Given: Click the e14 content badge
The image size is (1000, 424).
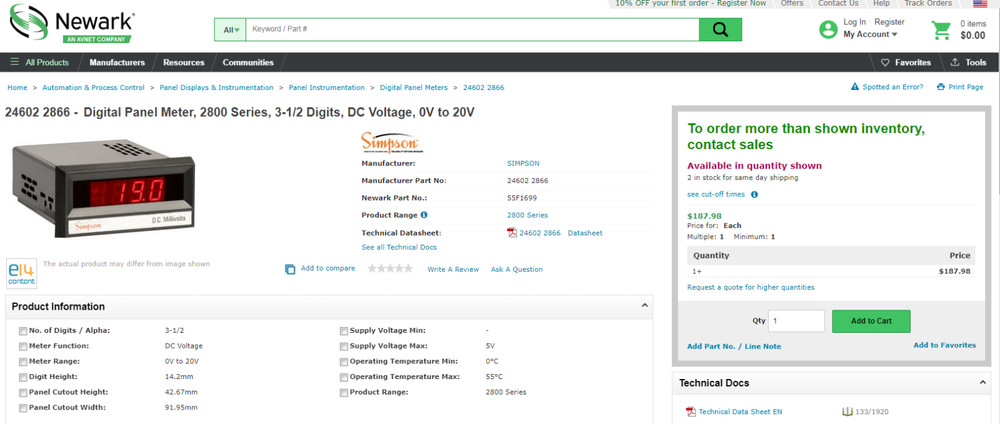Looking at the screenshot, I should (21, 273).
